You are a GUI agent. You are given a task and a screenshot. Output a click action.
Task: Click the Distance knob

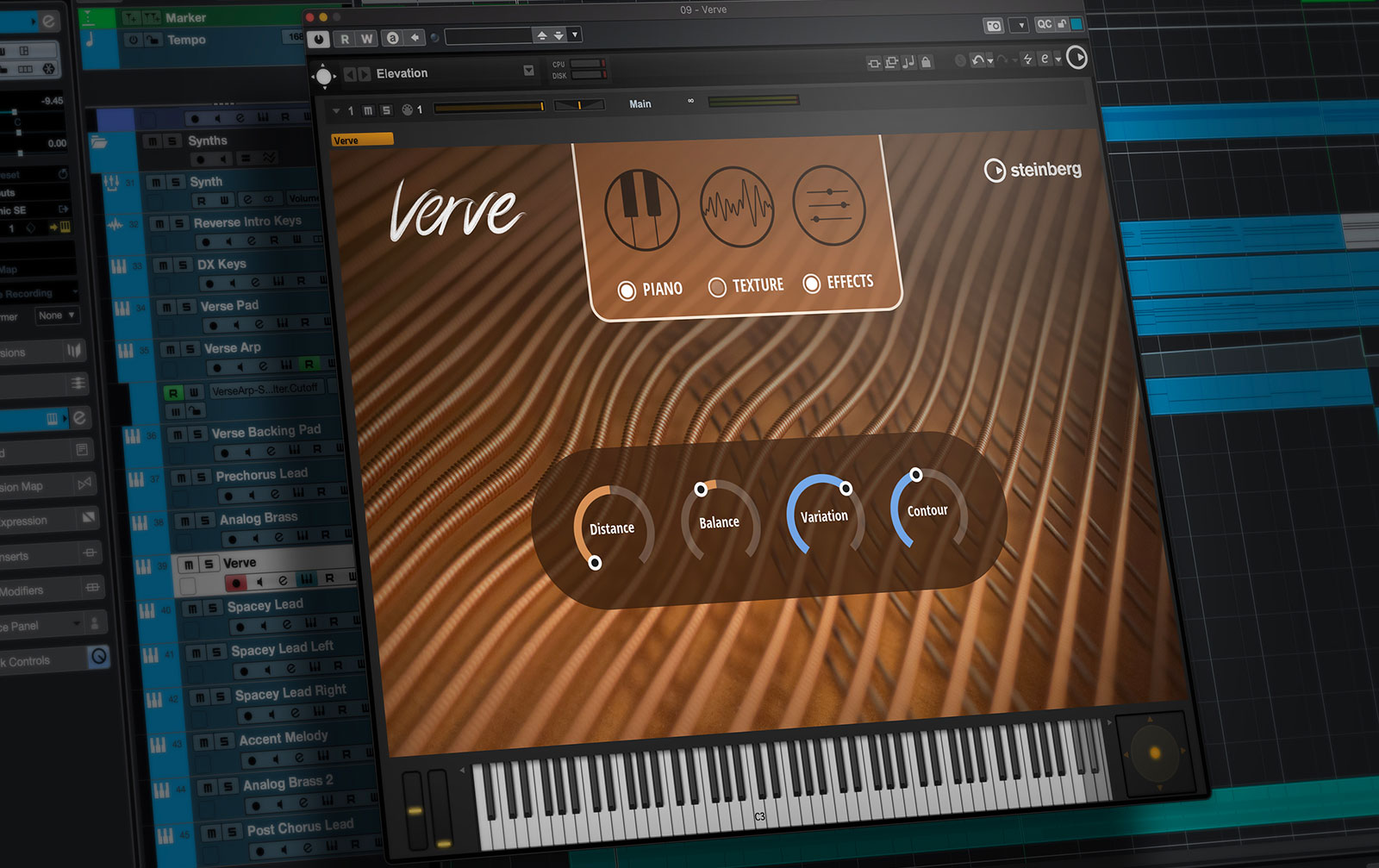click(x=611, y=528)
